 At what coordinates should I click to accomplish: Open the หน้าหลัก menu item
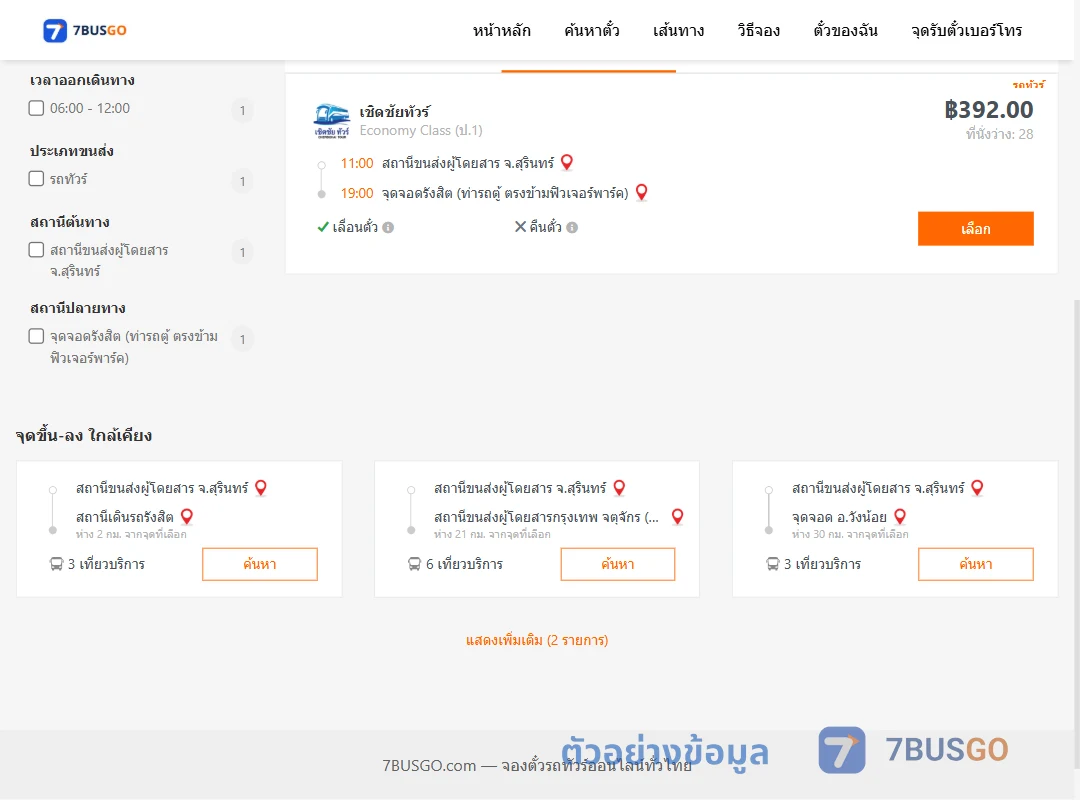tap(501, 30)
